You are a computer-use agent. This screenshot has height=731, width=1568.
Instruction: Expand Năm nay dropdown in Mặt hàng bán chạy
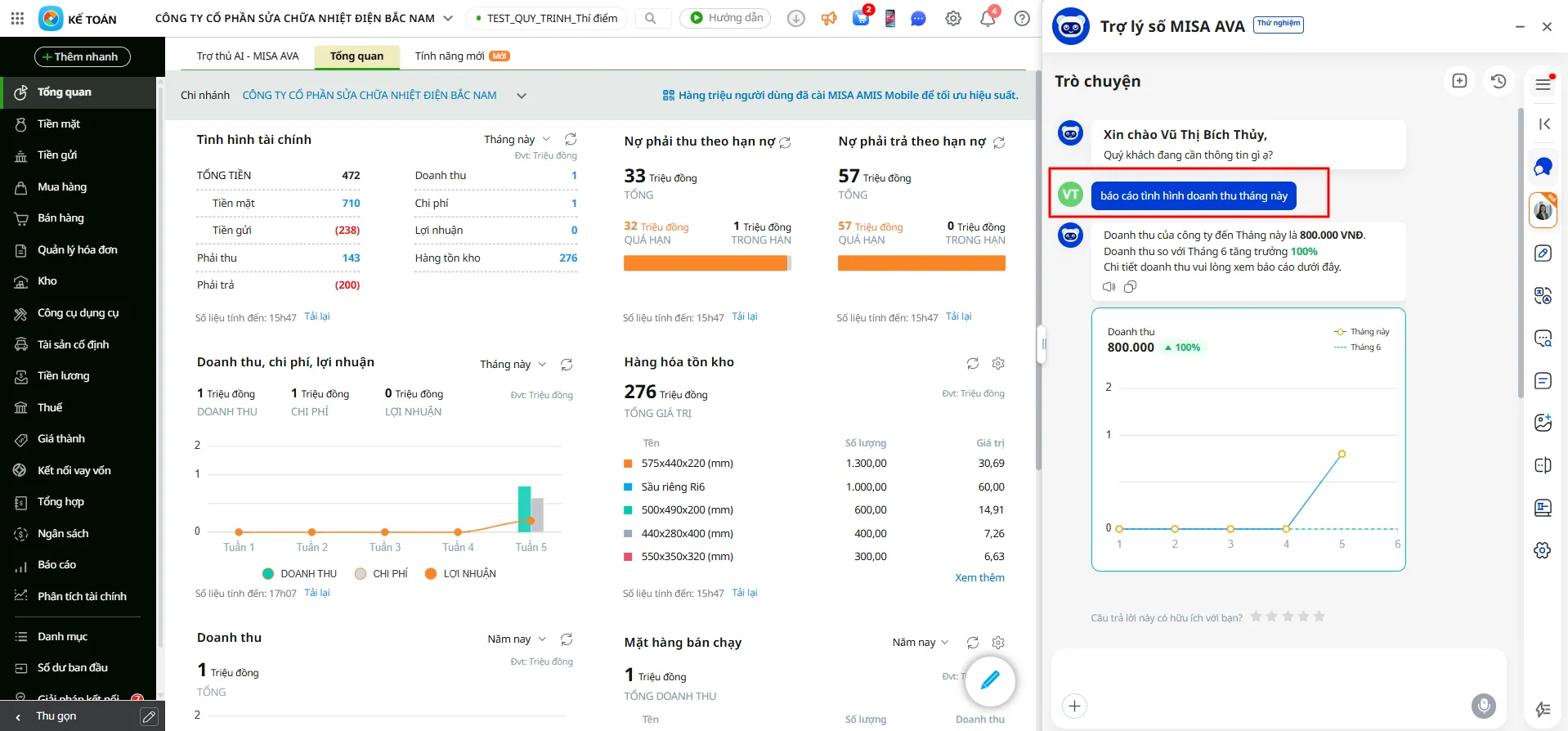(x=921, y=643)
